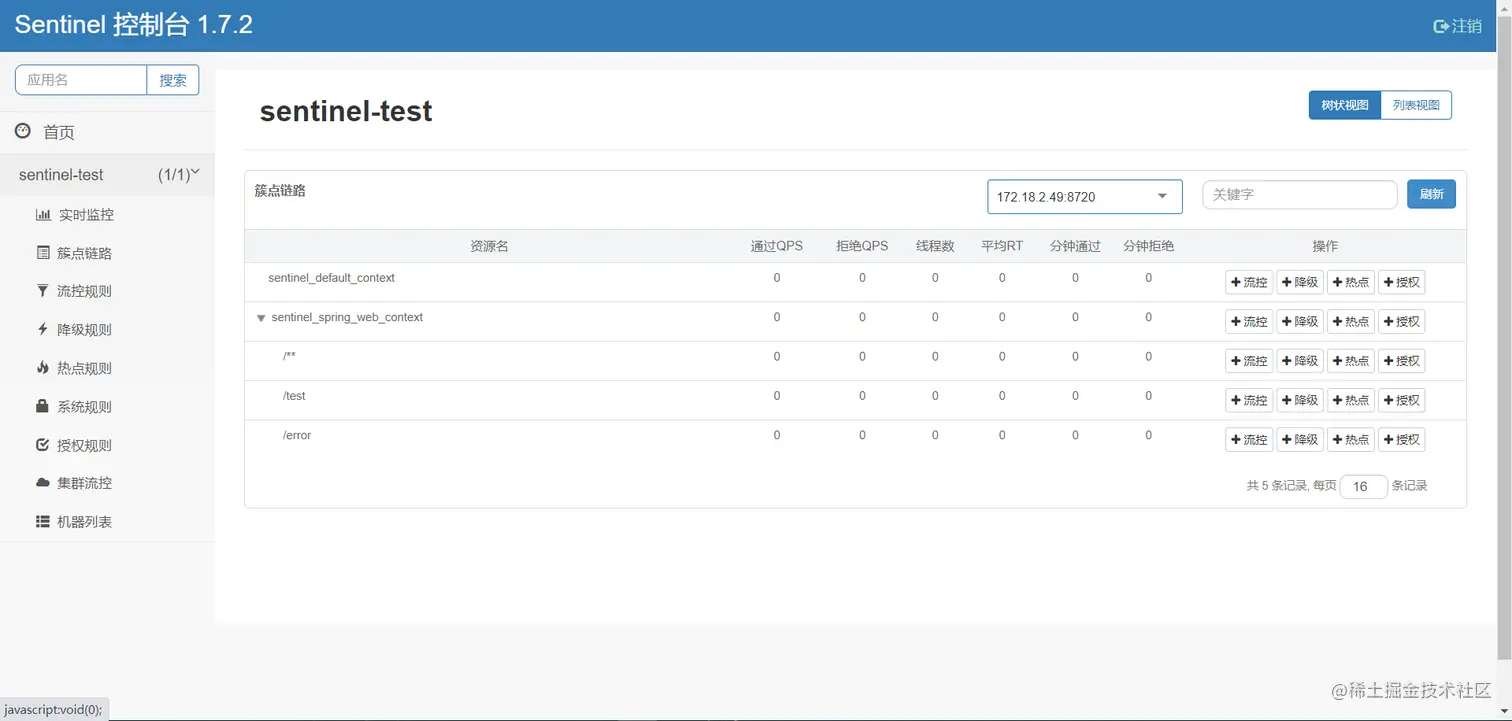The height and width of the screenshot is (721, 1512).
Task: Click the 流控规则 filter funnel icon
Action: (42, 291)
